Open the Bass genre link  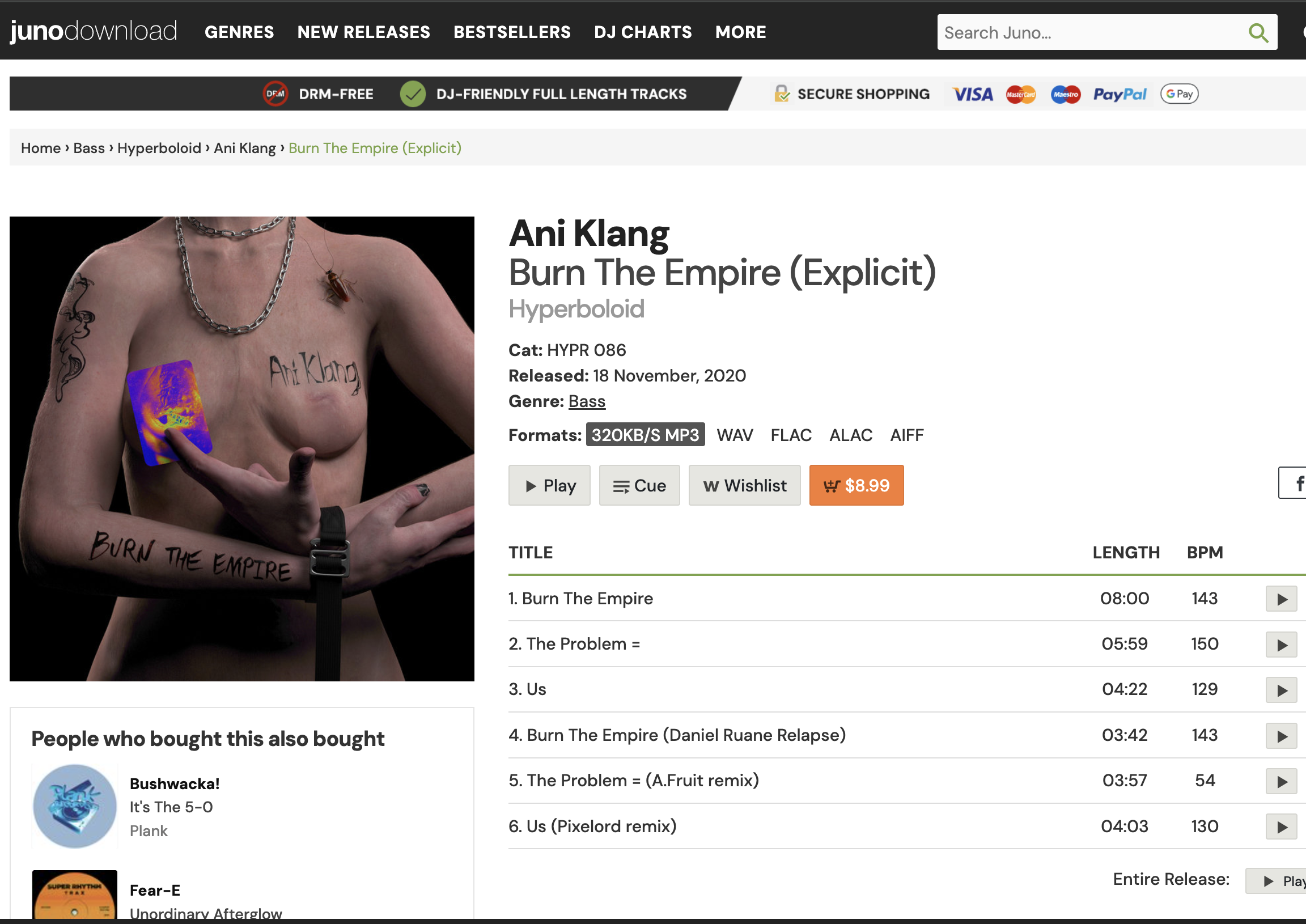click(x=587, y=401)
